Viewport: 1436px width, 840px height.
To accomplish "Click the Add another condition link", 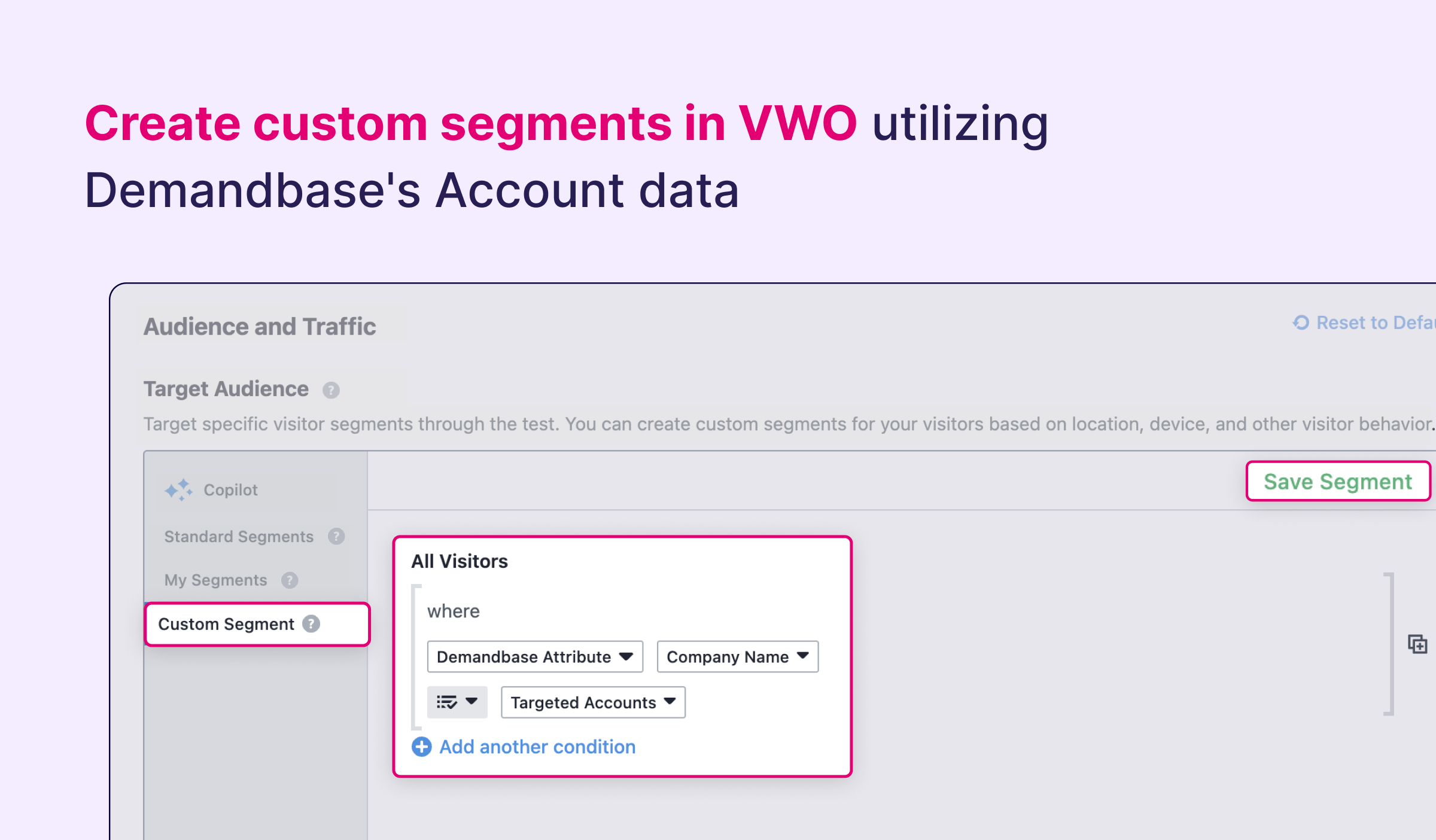I will (x=537, y=747).
